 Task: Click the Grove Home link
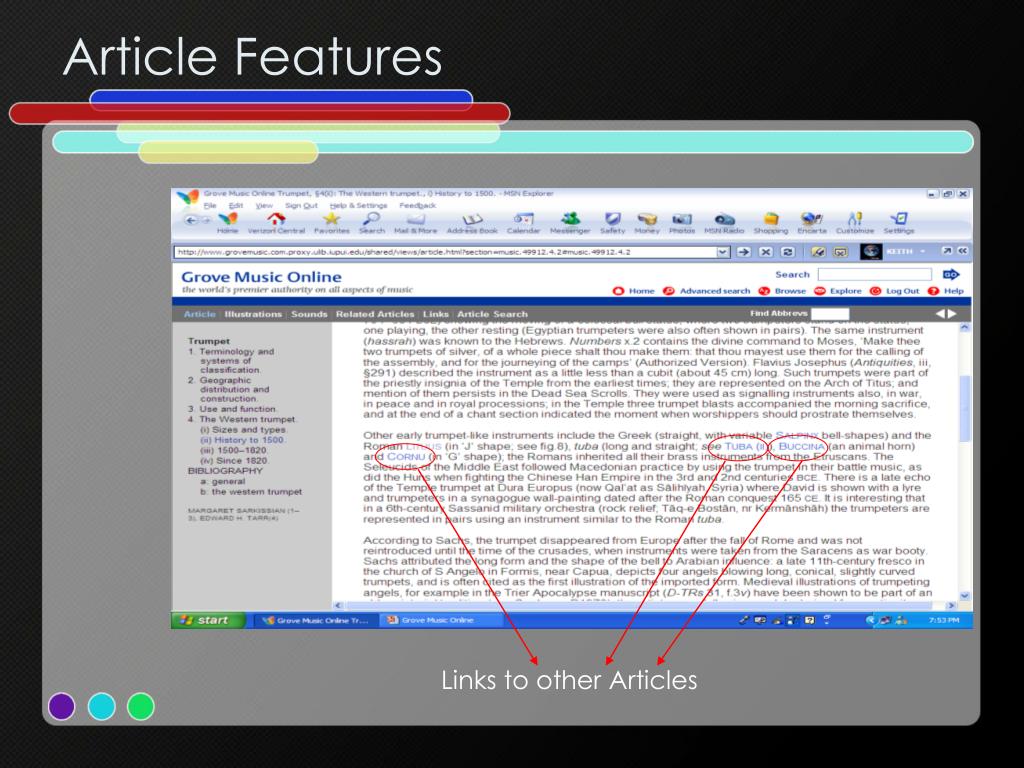641,291
